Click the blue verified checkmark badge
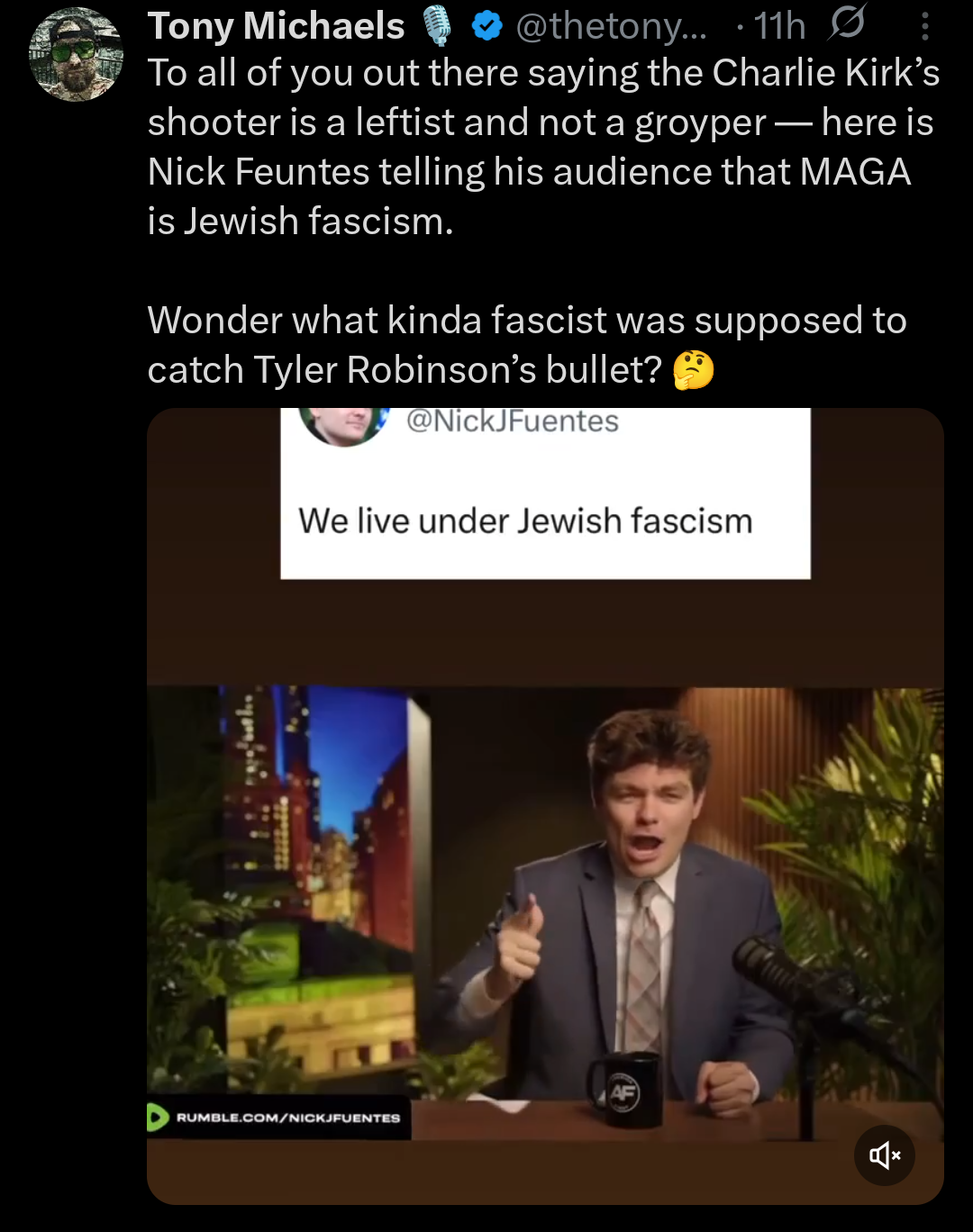This screenshot has height=1232, width=973. pyautogui.click(x=487, y=27)
